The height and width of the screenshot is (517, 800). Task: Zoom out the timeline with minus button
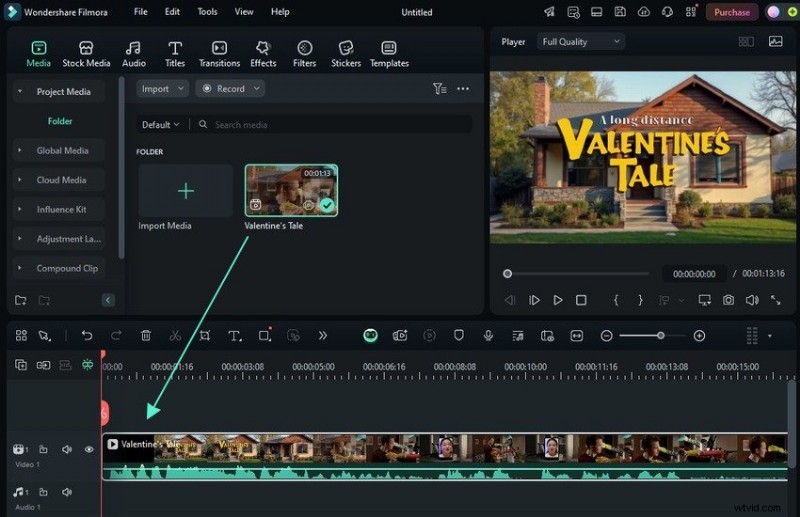[606, 335]
